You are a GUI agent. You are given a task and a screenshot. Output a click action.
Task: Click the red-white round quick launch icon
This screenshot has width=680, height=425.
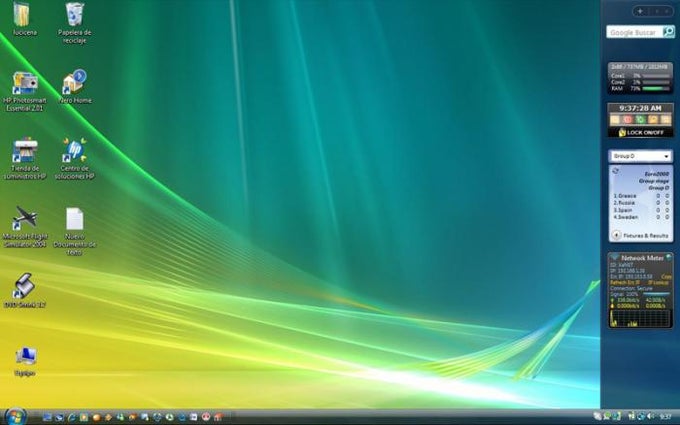[x=206, y=418]
